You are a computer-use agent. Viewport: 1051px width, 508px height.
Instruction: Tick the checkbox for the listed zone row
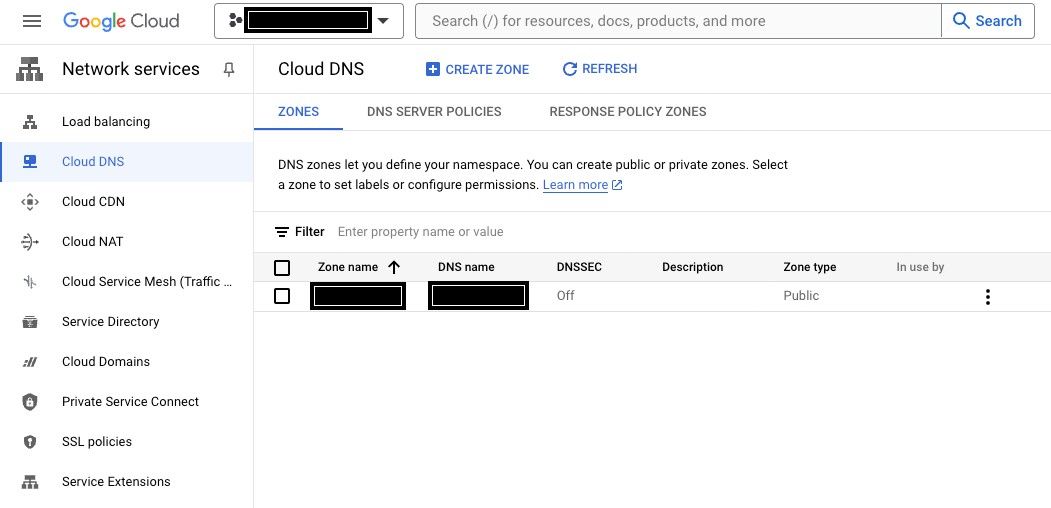282,296
